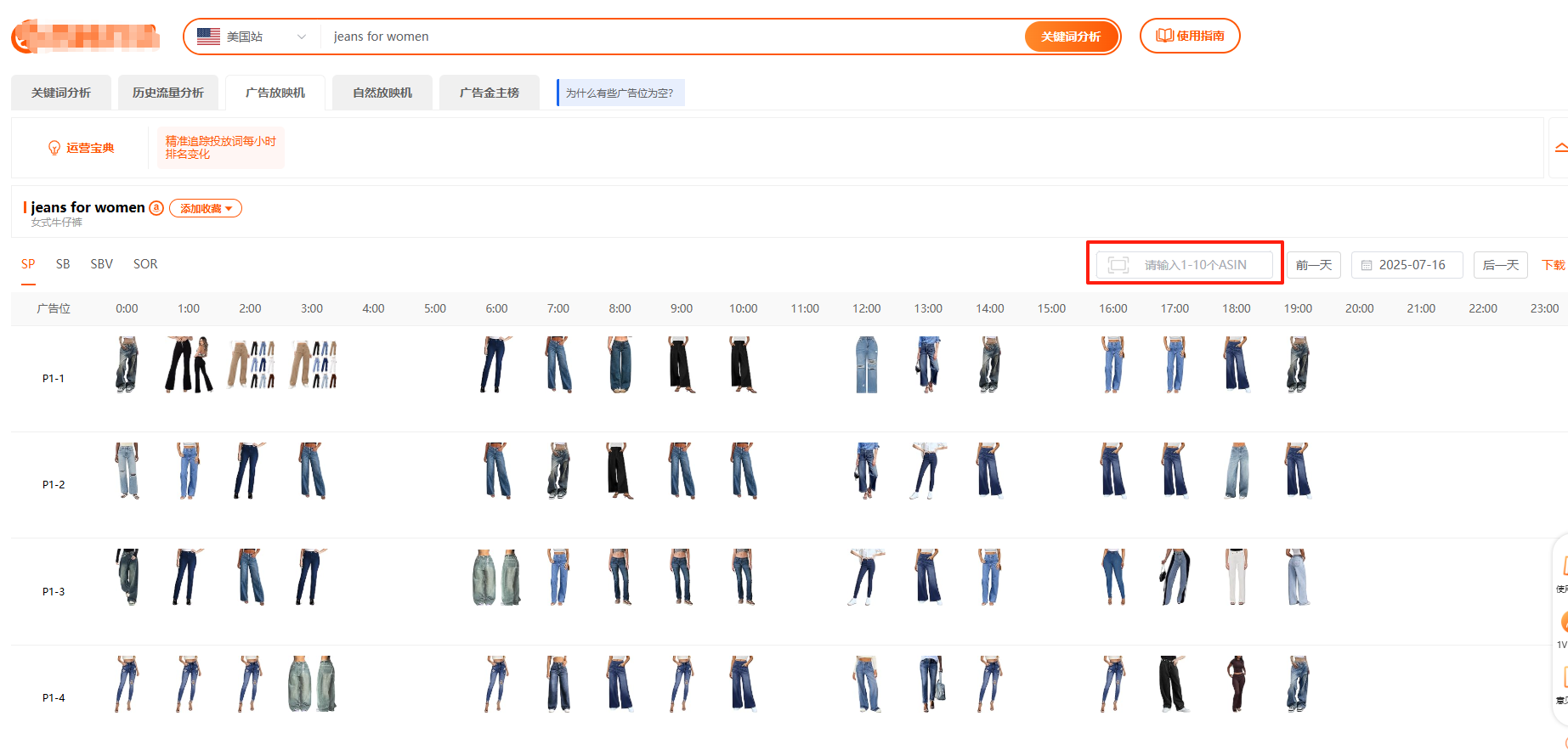1568x750 pixels.
Task: Click the US flag icon
Action: tap(208, 37)
